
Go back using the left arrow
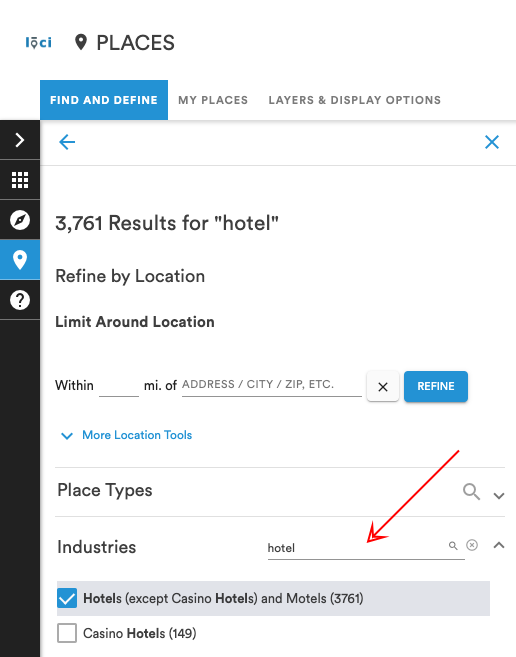pyautogui.click(x=67, y=142)
